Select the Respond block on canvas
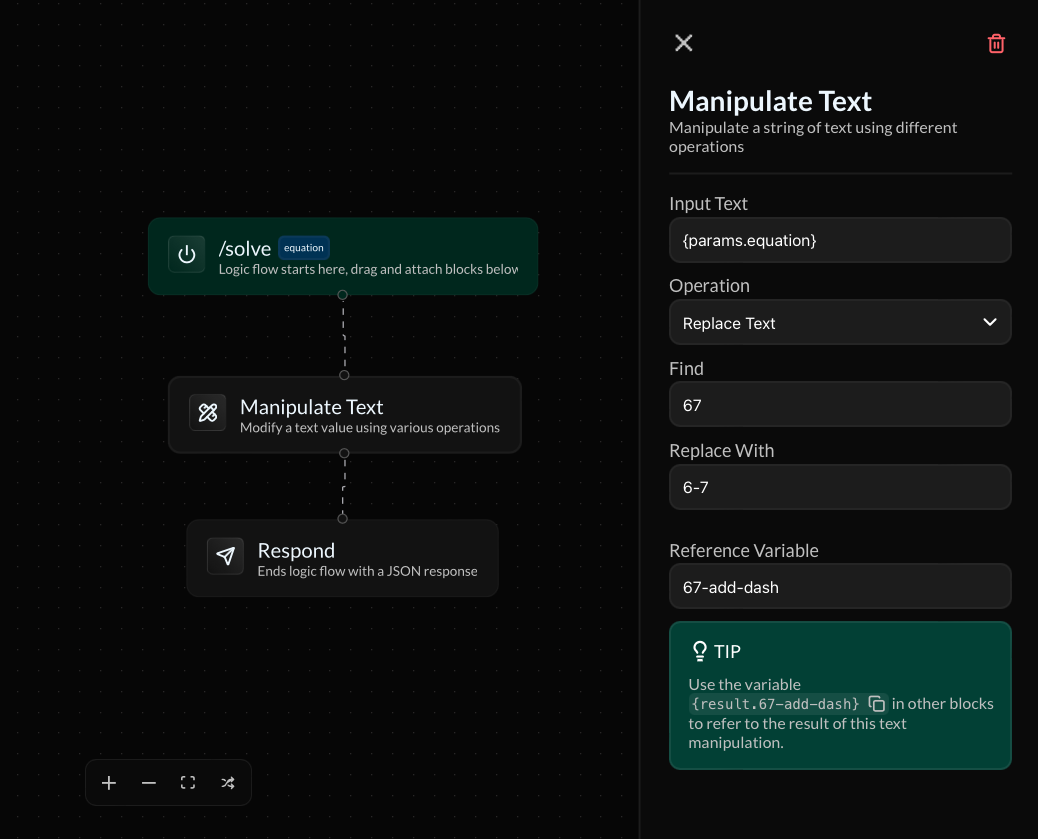The image size is (1038, 839). 342,558
